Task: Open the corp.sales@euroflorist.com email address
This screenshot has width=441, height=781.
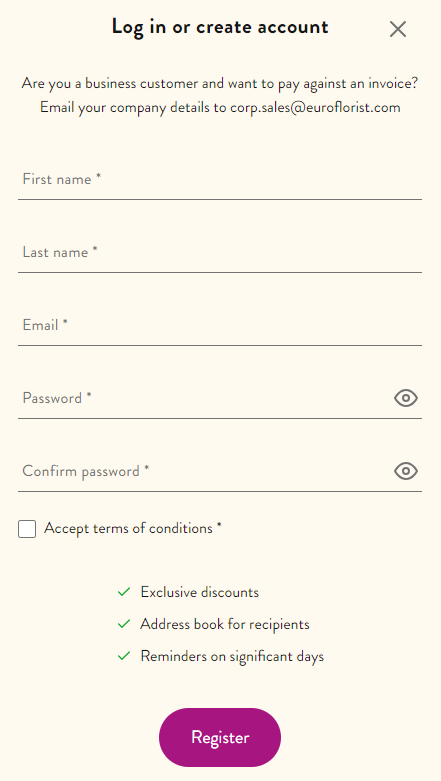Action: pyautogui.click(x=315, y=108)
